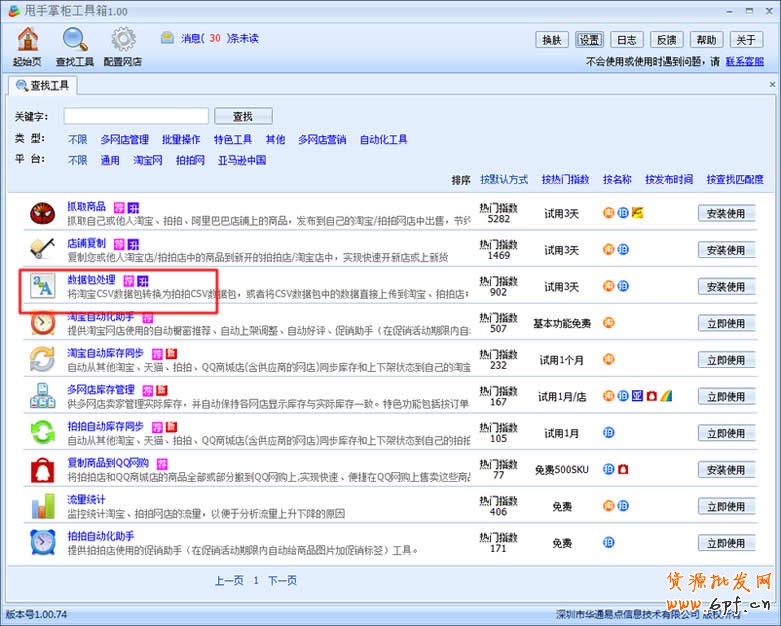Viewport: 781px width, 626px height.
Task: Click blue Paipai icon in 流量统计 row
Action: [x=623, y=506]
